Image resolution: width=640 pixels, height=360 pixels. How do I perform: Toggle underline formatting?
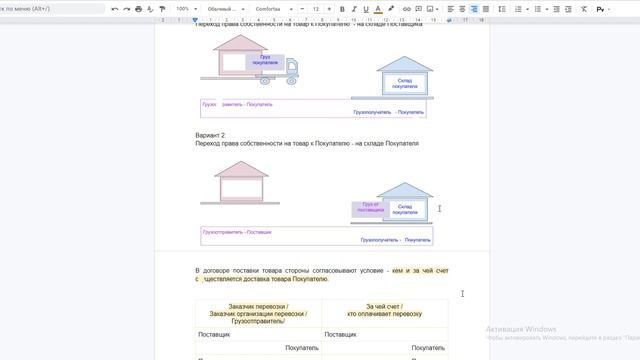click(x=366, y=9)
